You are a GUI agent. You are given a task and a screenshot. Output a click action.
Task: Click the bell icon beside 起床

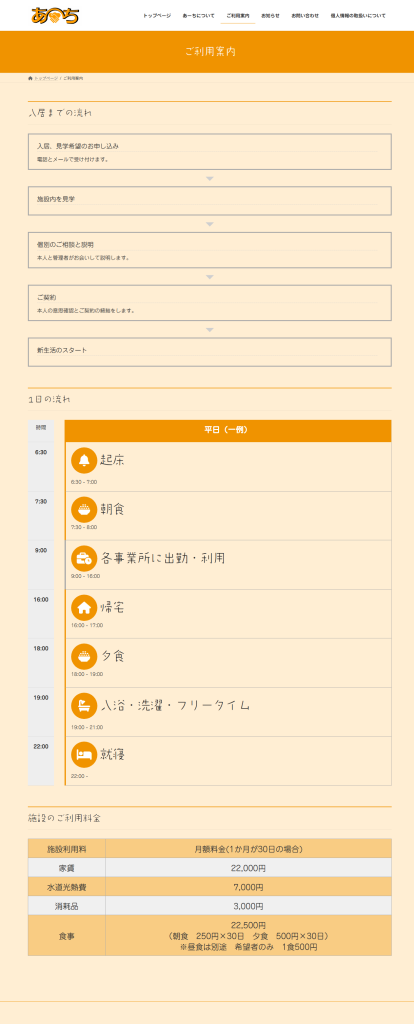pyautogui.click(x=84, y=460)
